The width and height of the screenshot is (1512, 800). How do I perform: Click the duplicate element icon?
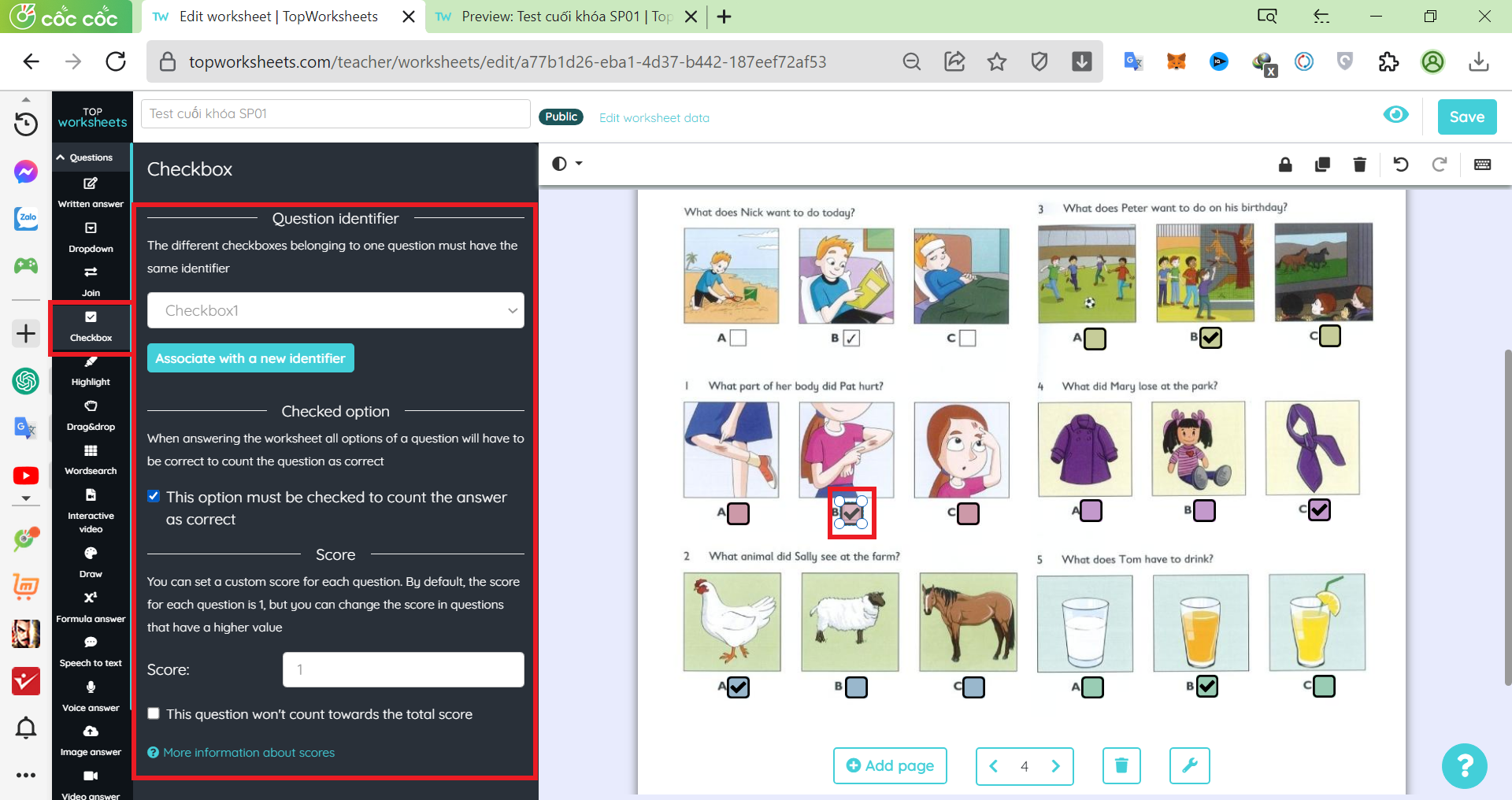pyautogui.click(x=1322, y=165)
